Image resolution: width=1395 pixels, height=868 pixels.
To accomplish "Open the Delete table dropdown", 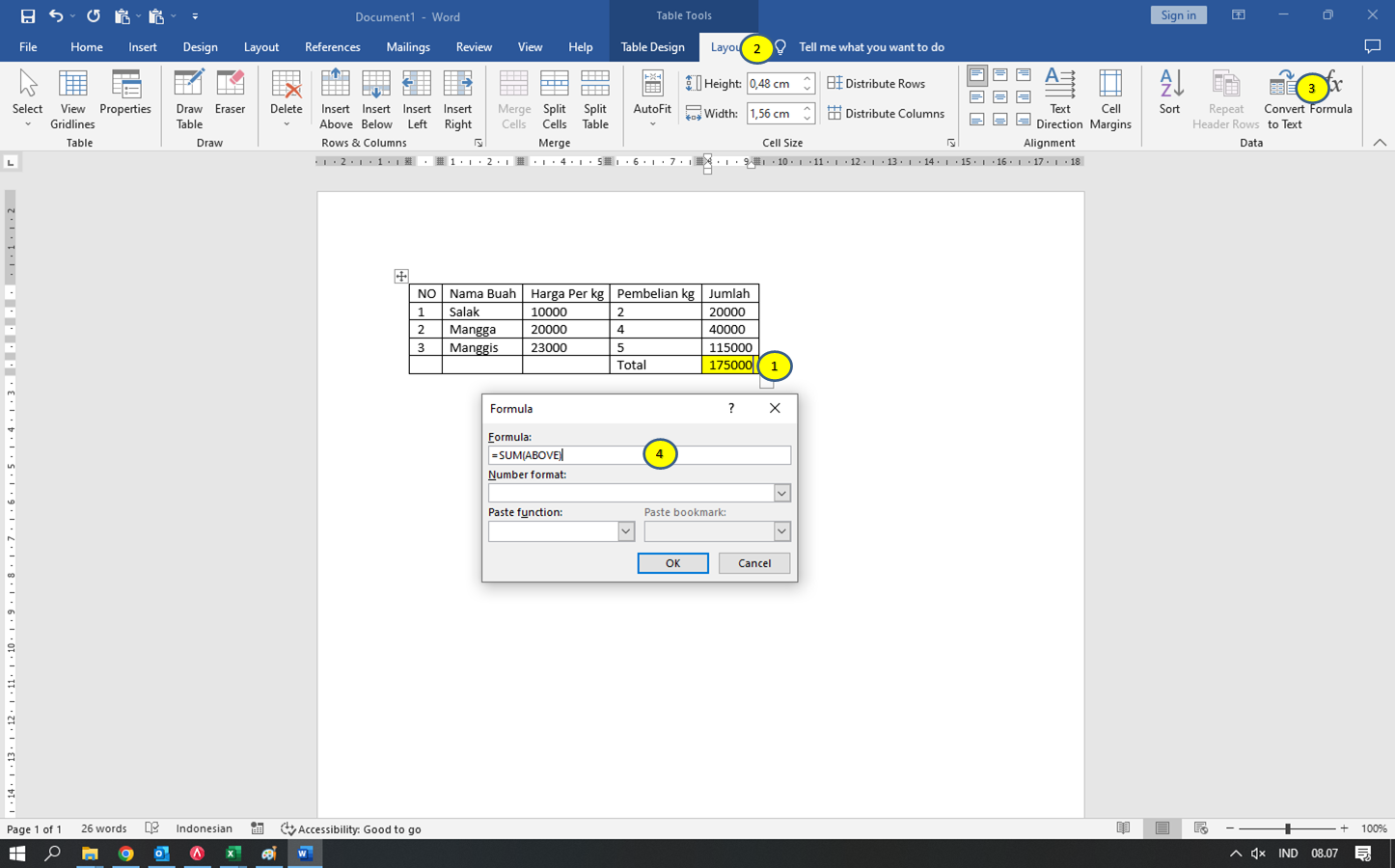I will pos(287,99).
